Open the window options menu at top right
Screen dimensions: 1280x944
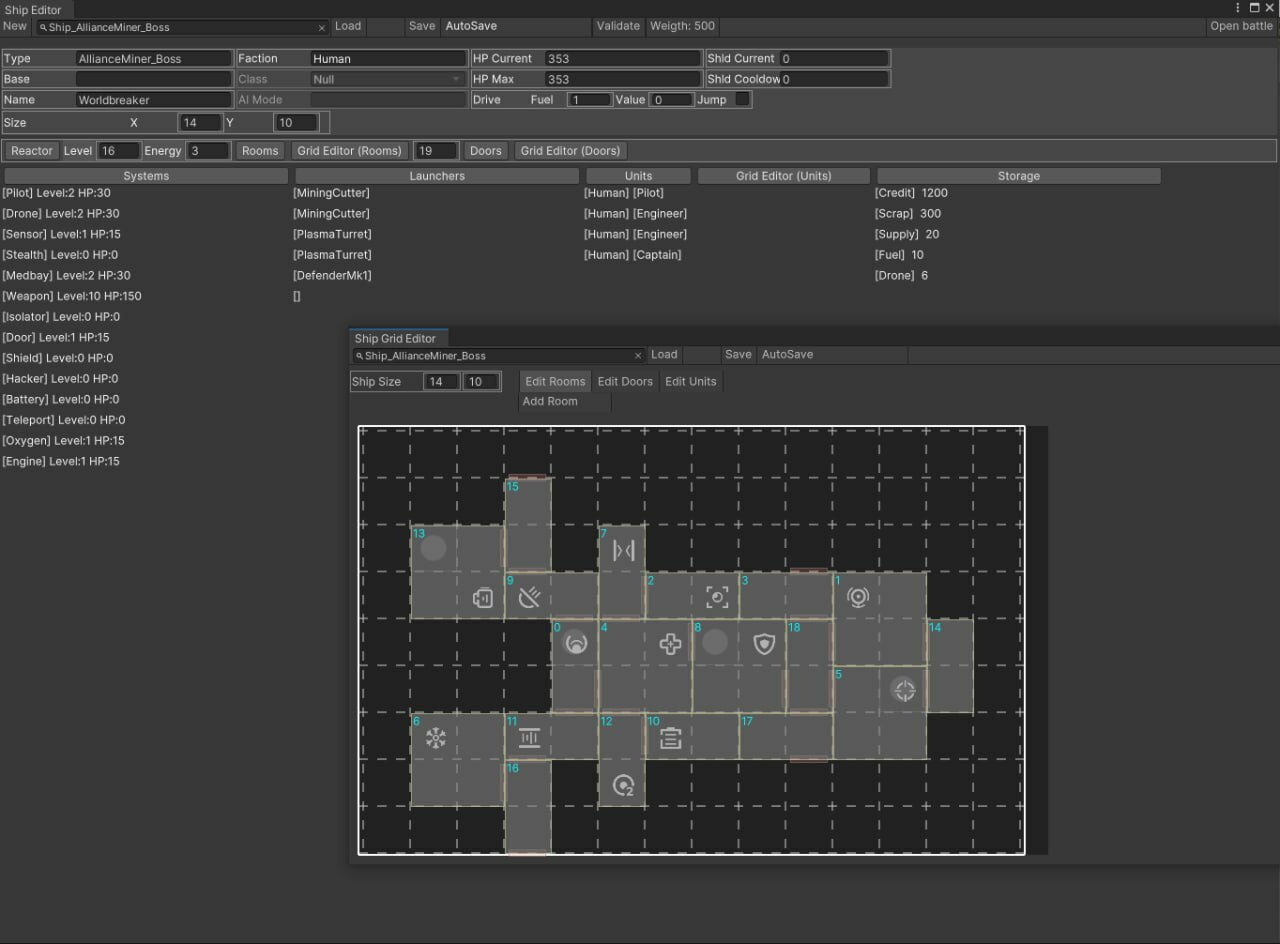tap(1235, 8)
